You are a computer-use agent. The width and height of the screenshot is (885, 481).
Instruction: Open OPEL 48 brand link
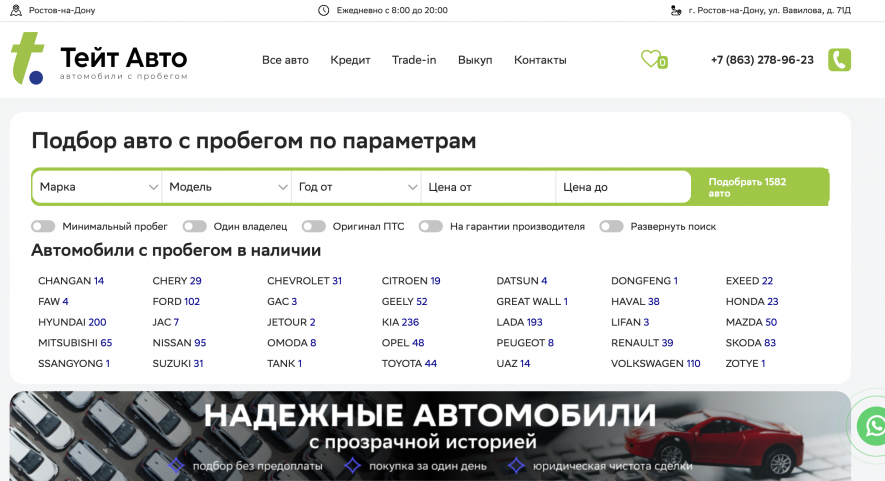click(x=403, y=343)
